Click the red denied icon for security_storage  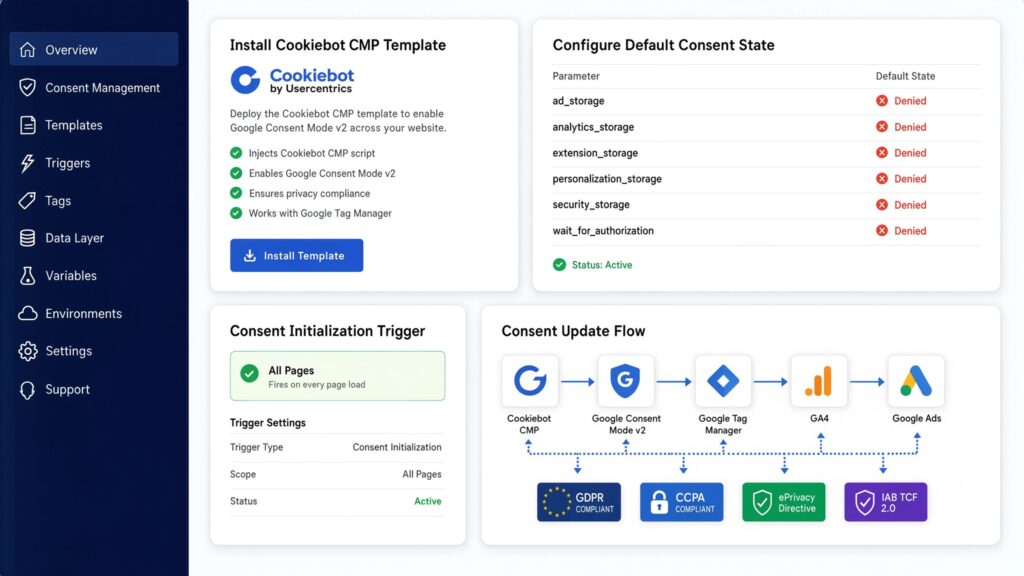[x=882, y=204]
